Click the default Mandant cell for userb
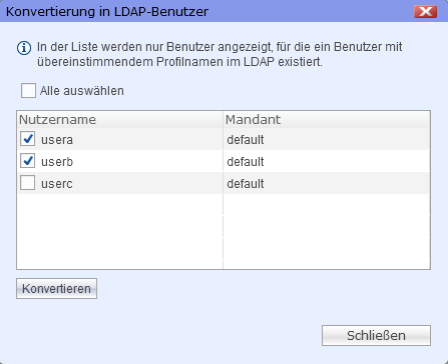Screen dimensions: 448x364 tap(245, 162)
